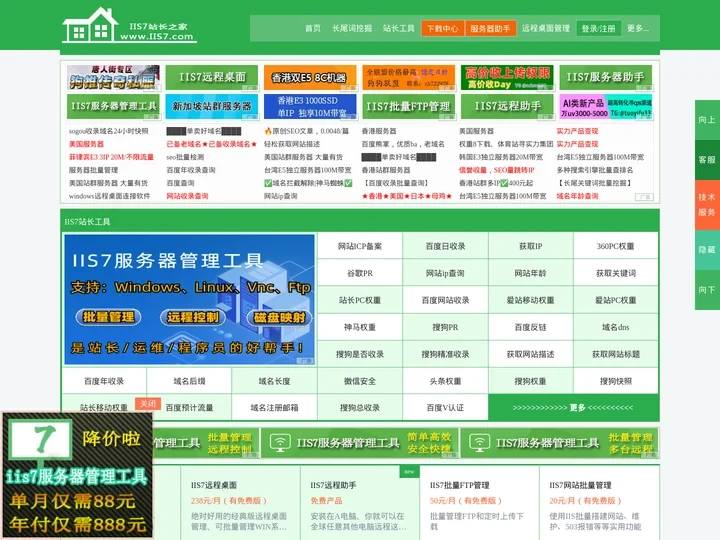Viewport: 720px width, 540px height.
Task: Click the 登录/注册 button
Action: (x=598, y=28)
